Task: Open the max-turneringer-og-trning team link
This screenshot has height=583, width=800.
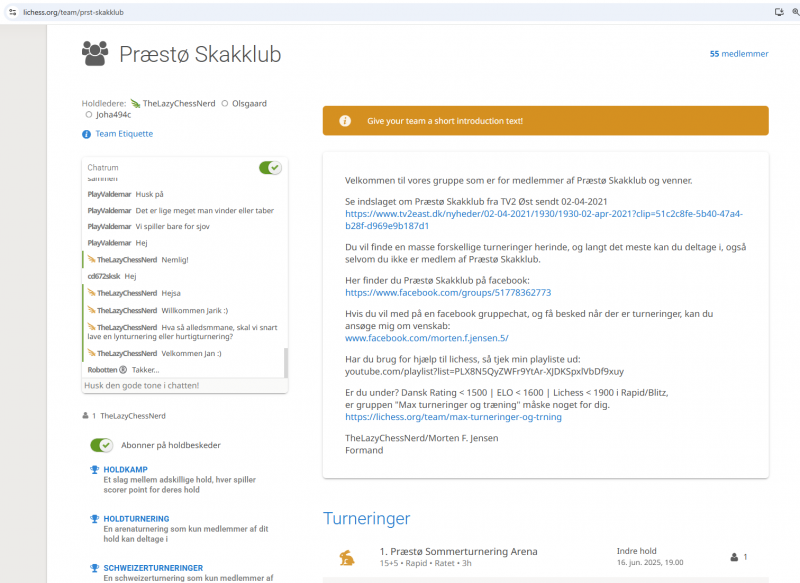Action: tap(453, 417)
